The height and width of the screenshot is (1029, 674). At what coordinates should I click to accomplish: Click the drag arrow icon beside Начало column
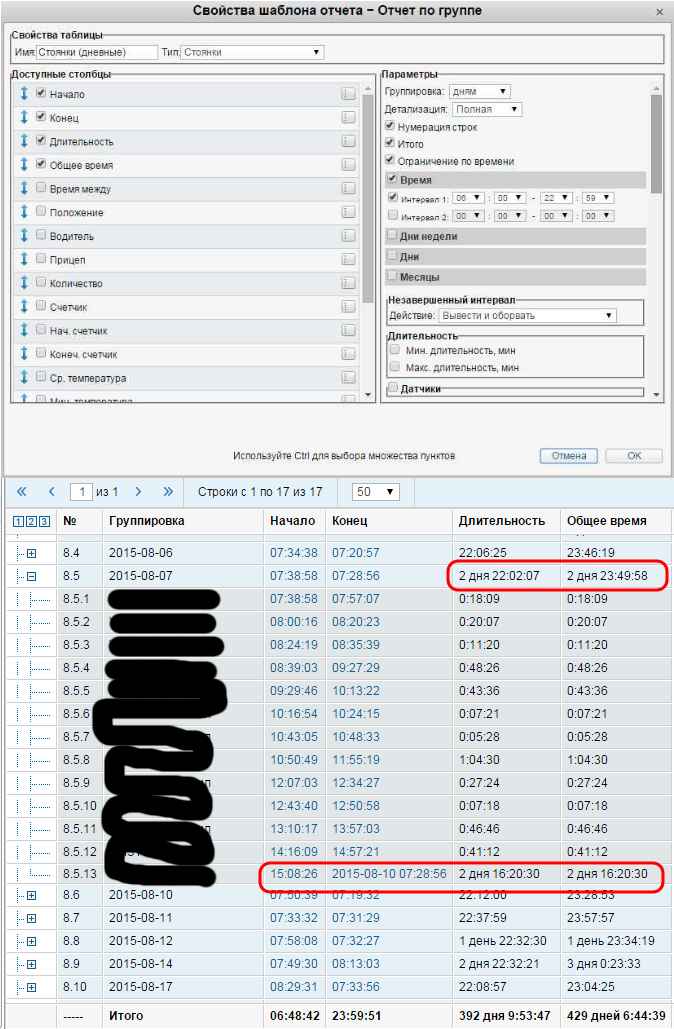point(24,94)
